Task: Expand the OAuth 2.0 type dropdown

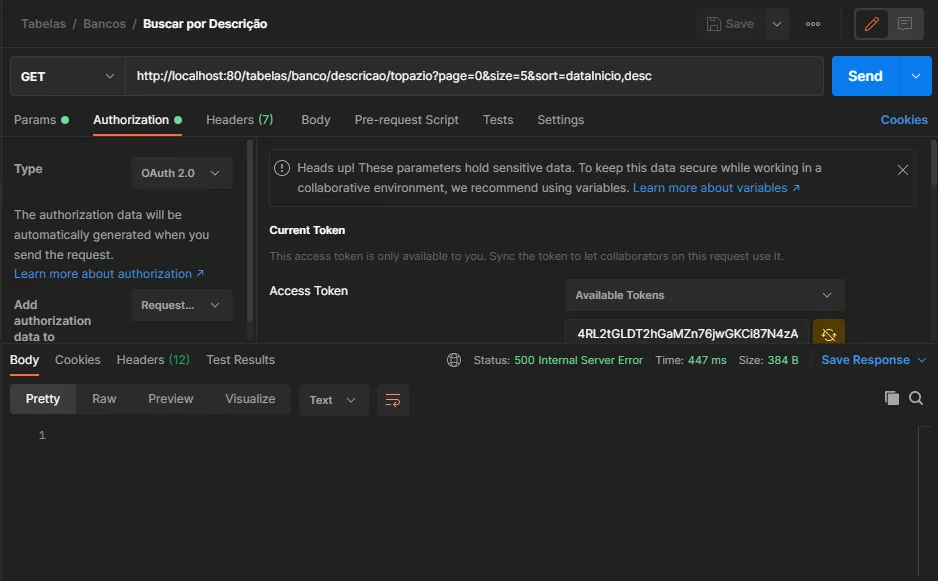Action: tap(181, 173)
